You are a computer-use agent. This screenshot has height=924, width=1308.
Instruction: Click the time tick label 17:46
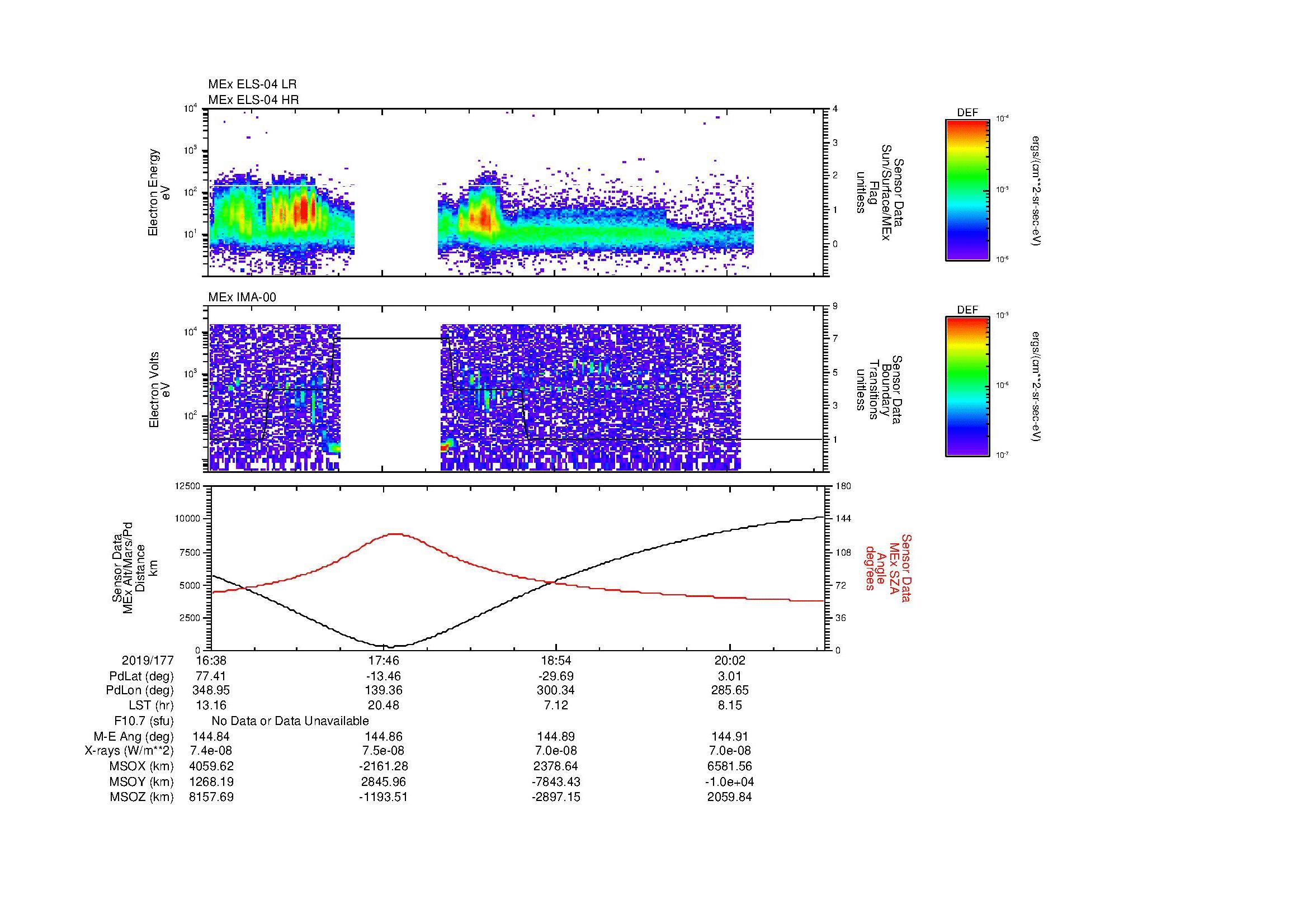[x=384, y=661]
